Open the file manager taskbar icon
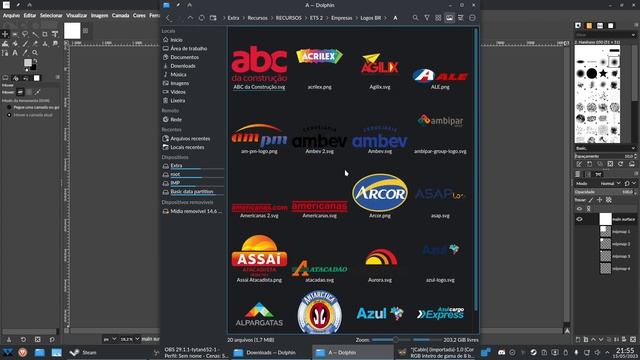This screenshot has height=360, width=640. [39, 352]
